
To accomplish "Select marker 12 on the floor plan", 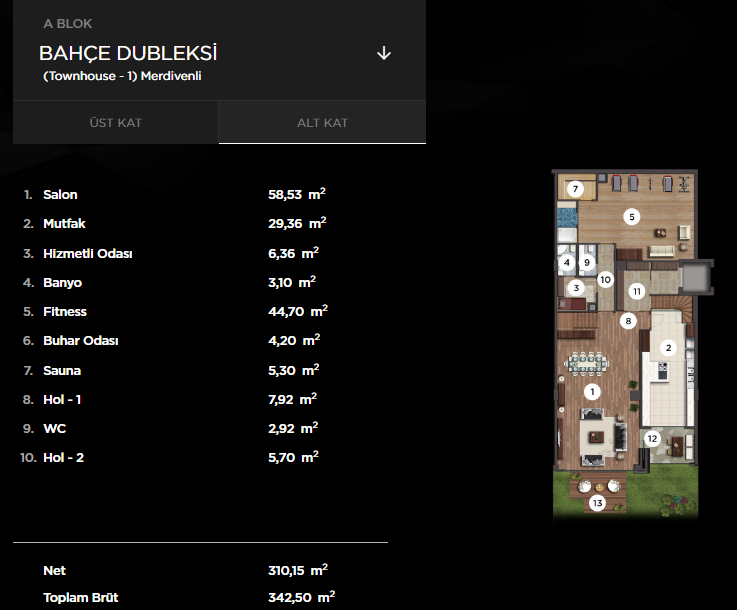I will click(652, 438).
